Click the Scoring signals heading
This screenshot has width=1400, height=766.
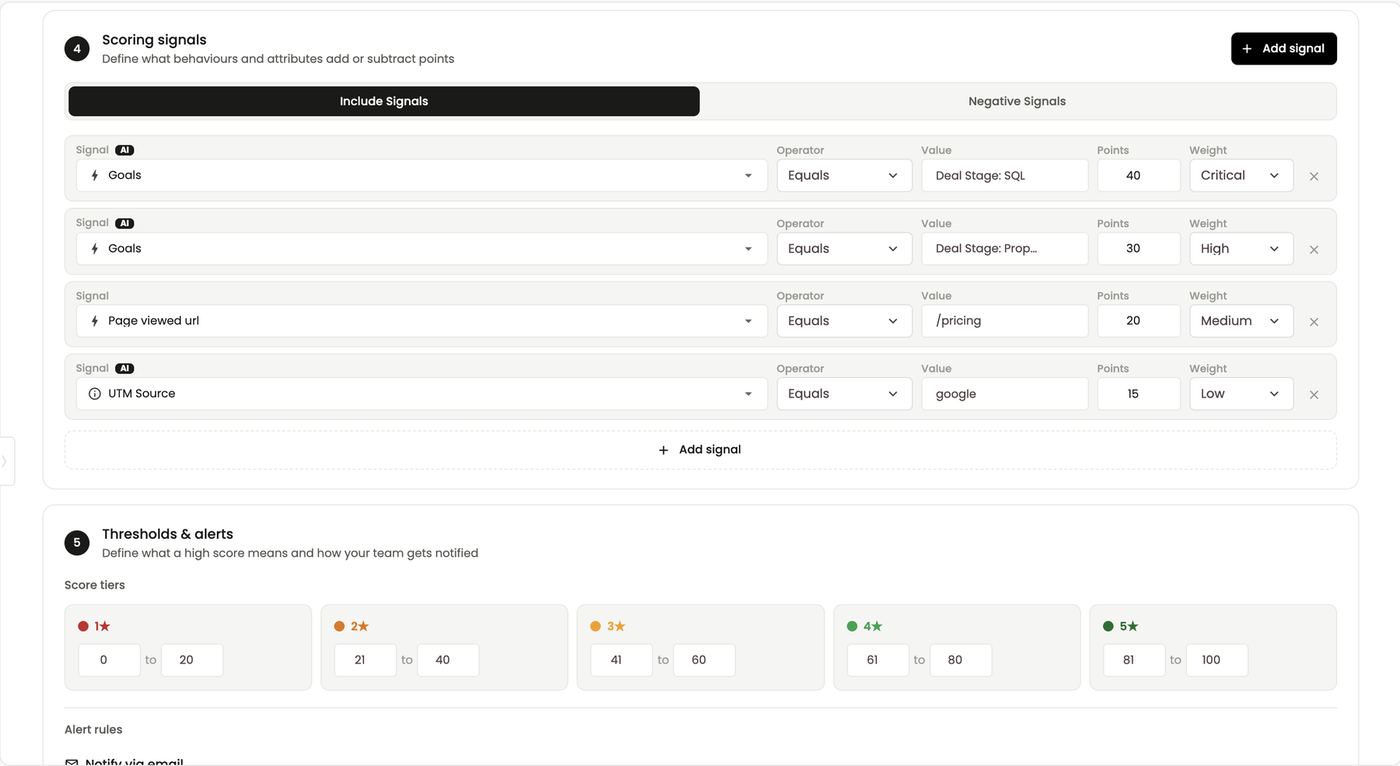pos(154,40)
